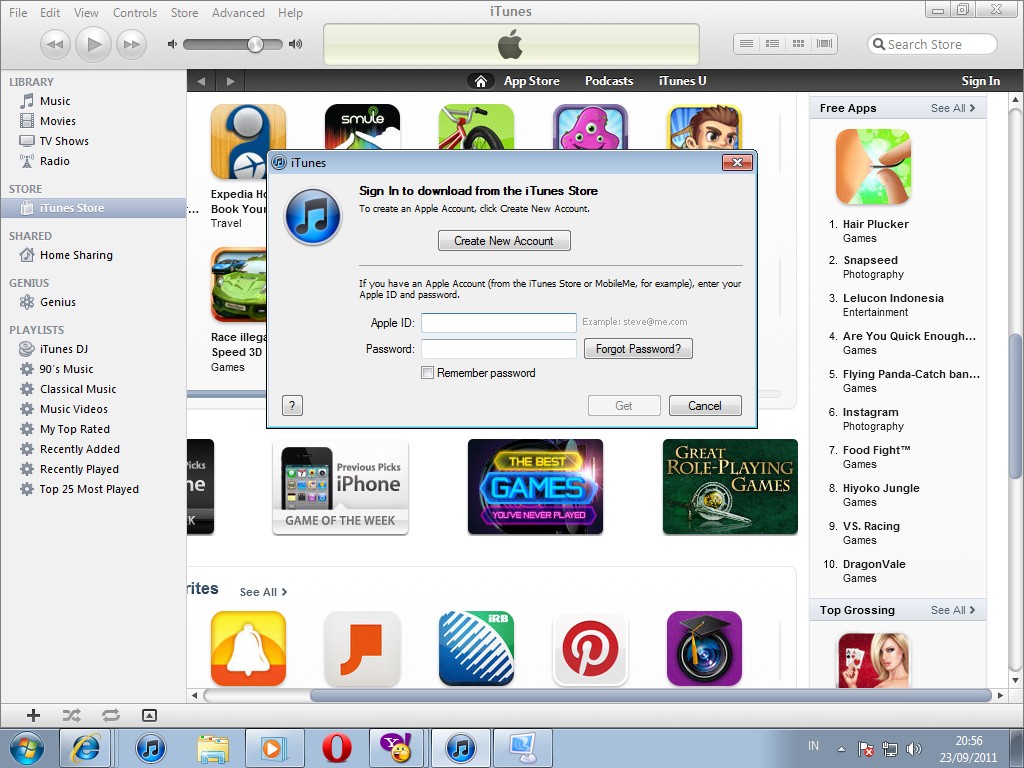The image size is (1024, 768).
Task: Click the Search Store field
Action: click(932, 44)
